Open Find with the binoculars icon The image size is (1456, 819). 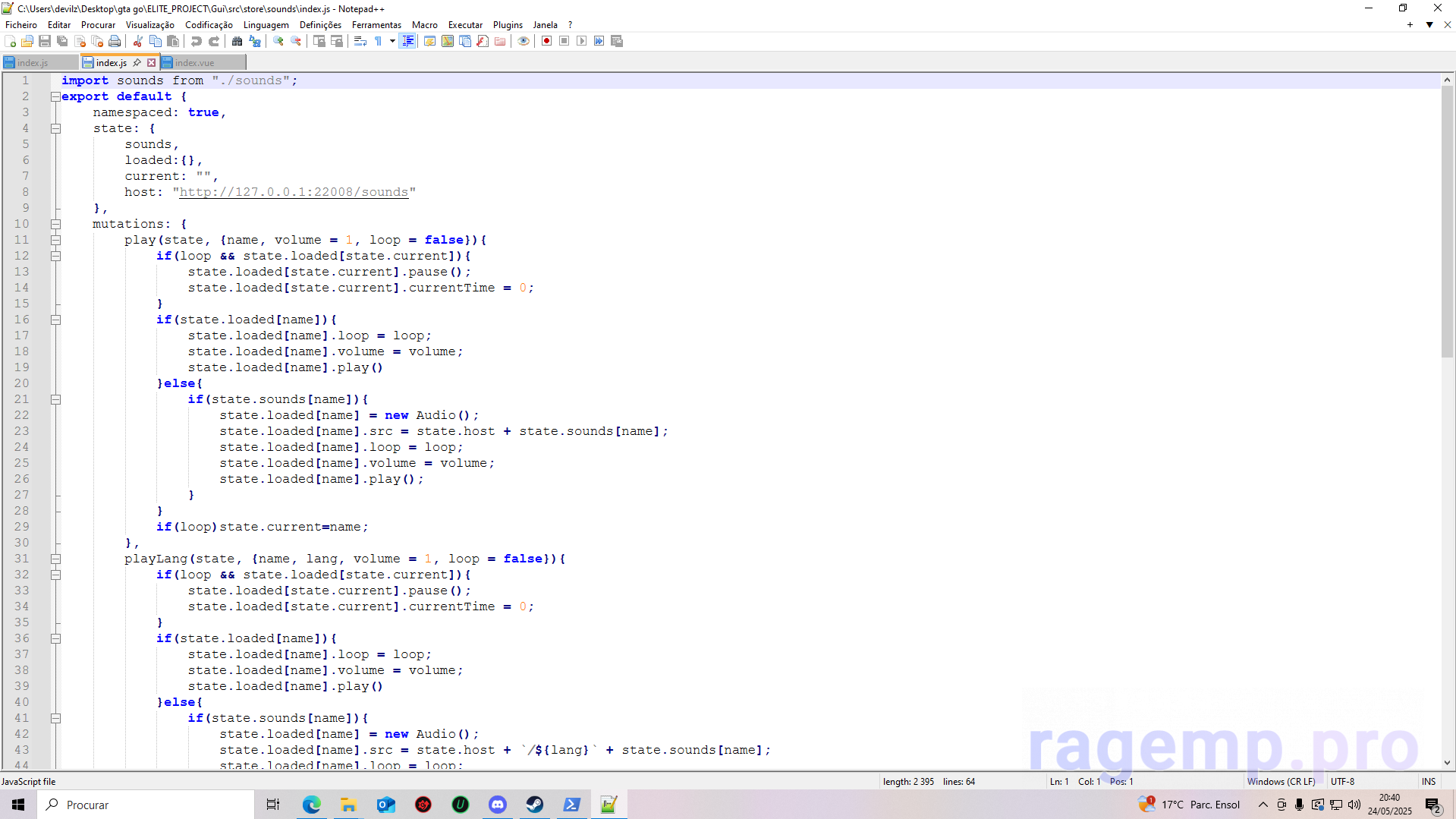pyautogui.click(x=237, y=41)
